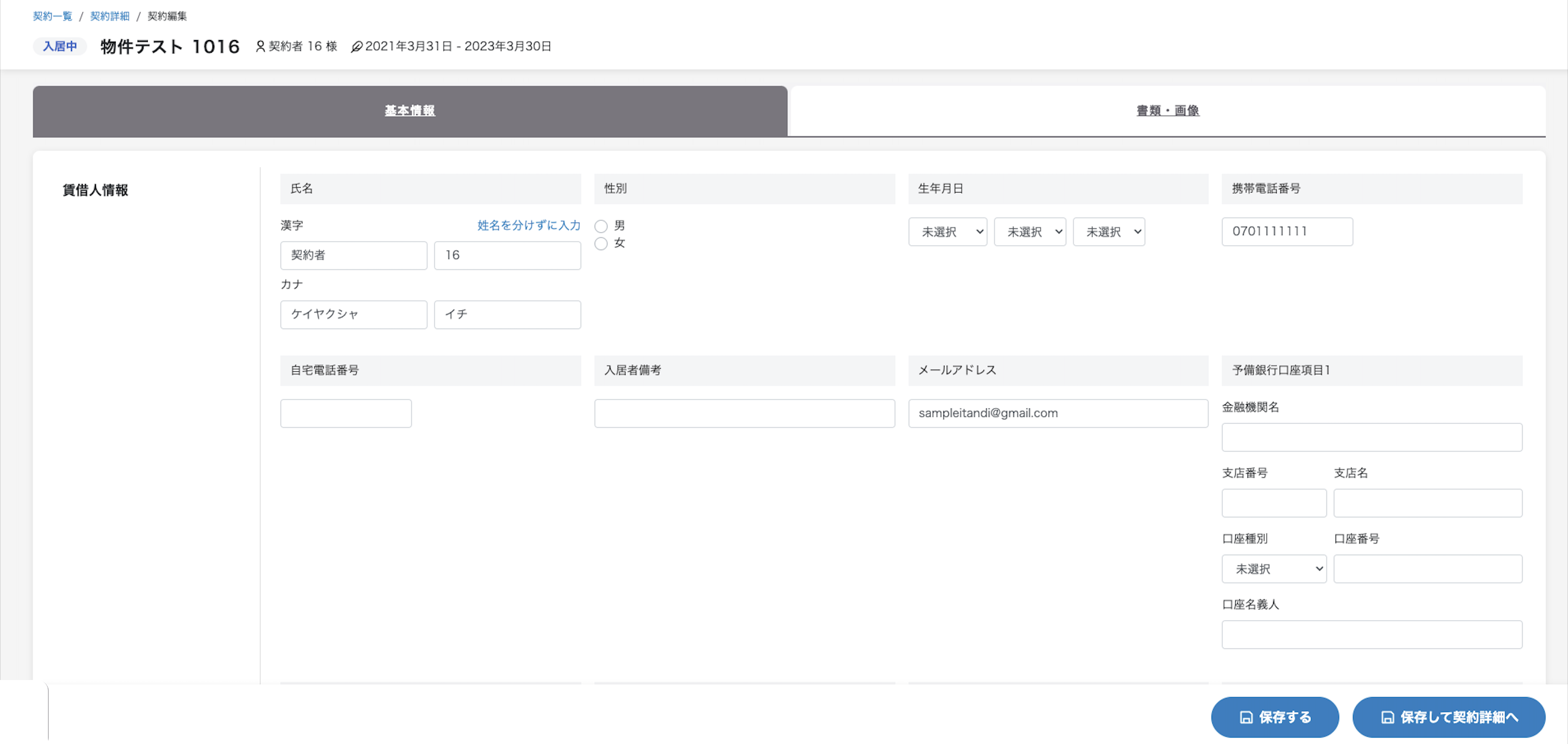Screen dimensions: 1568x744
Task: Click the person icon beside 契約者 16 様
Action: (260, 46)
